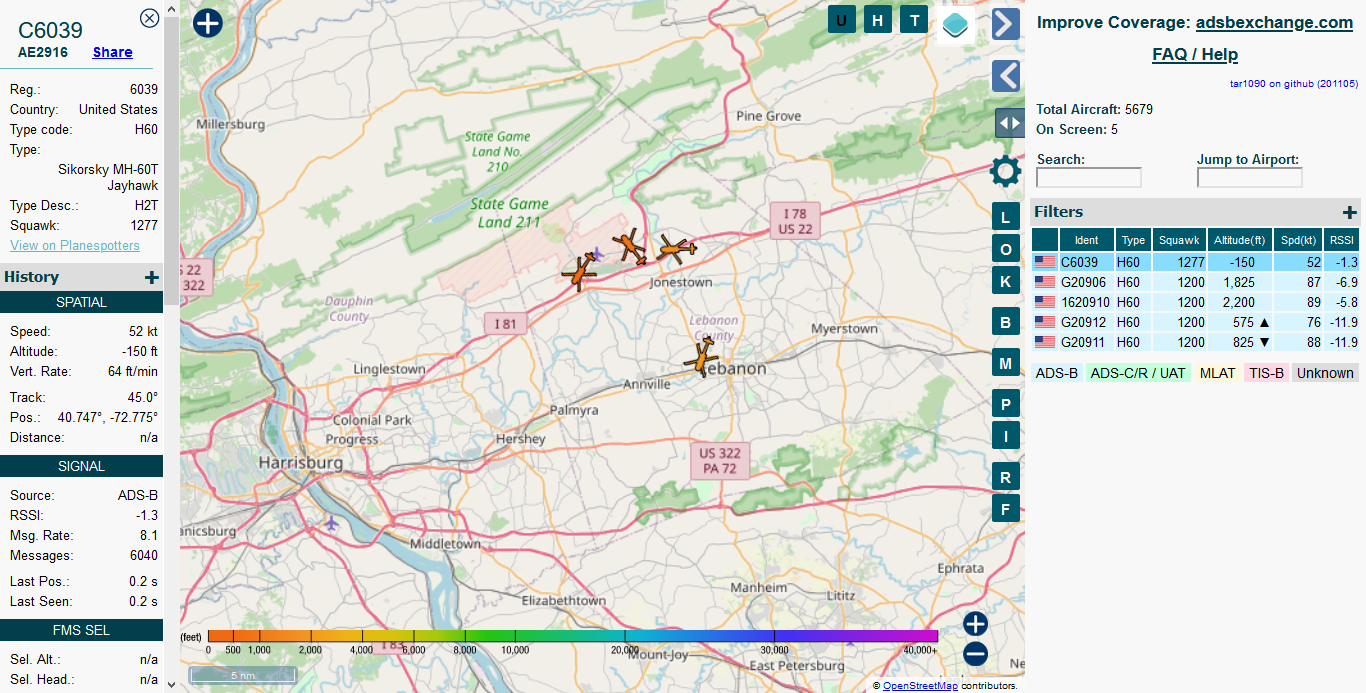Open View on Planespotters link

[x=75, y=245]
